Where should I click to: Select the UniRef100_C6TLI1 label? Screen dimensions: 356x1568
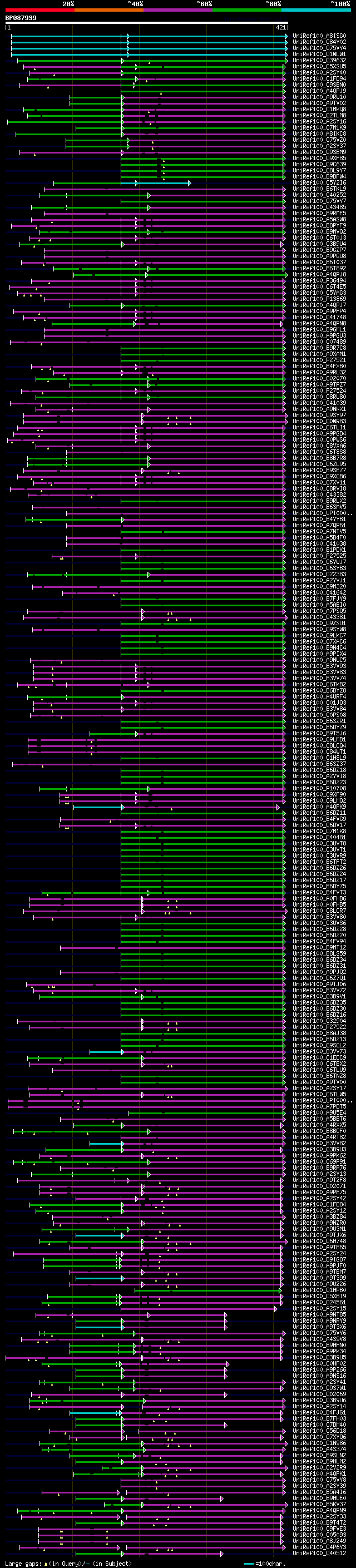pos(319,428)
